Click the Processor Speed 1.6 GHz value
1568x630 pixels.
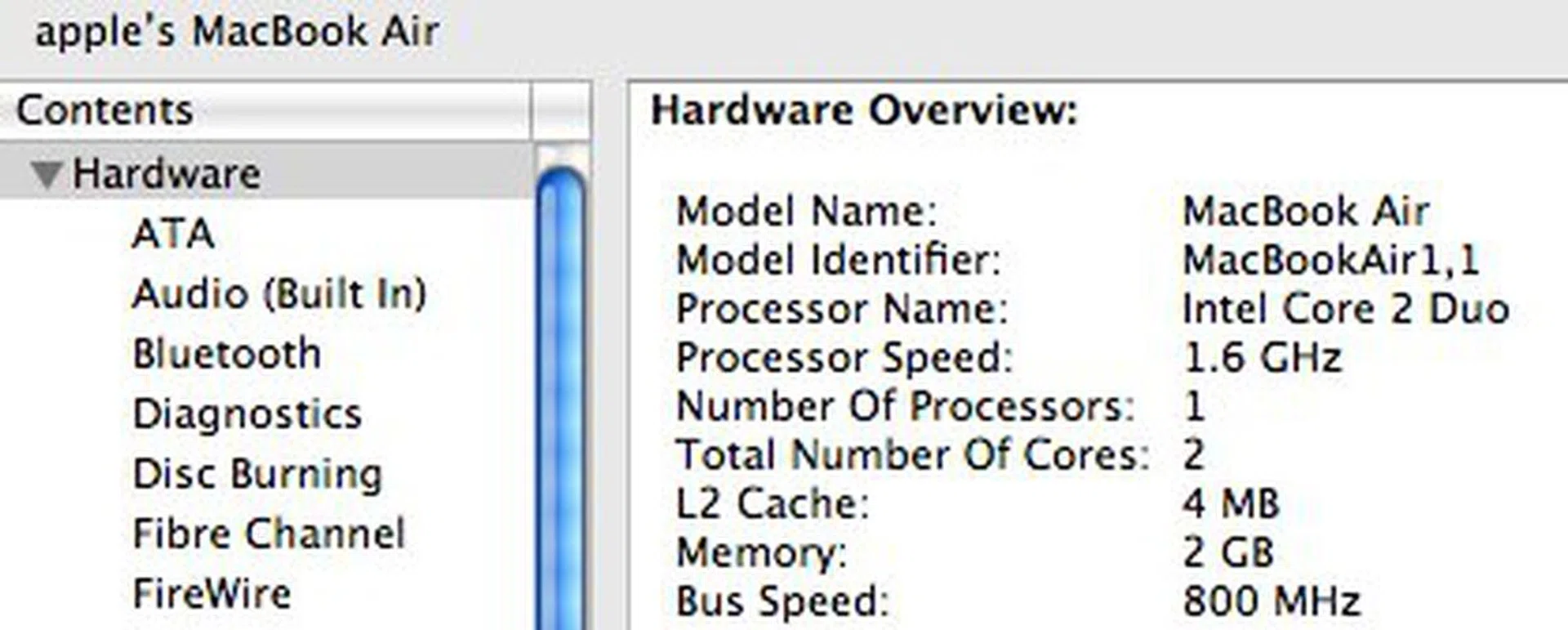(1262, 357)
